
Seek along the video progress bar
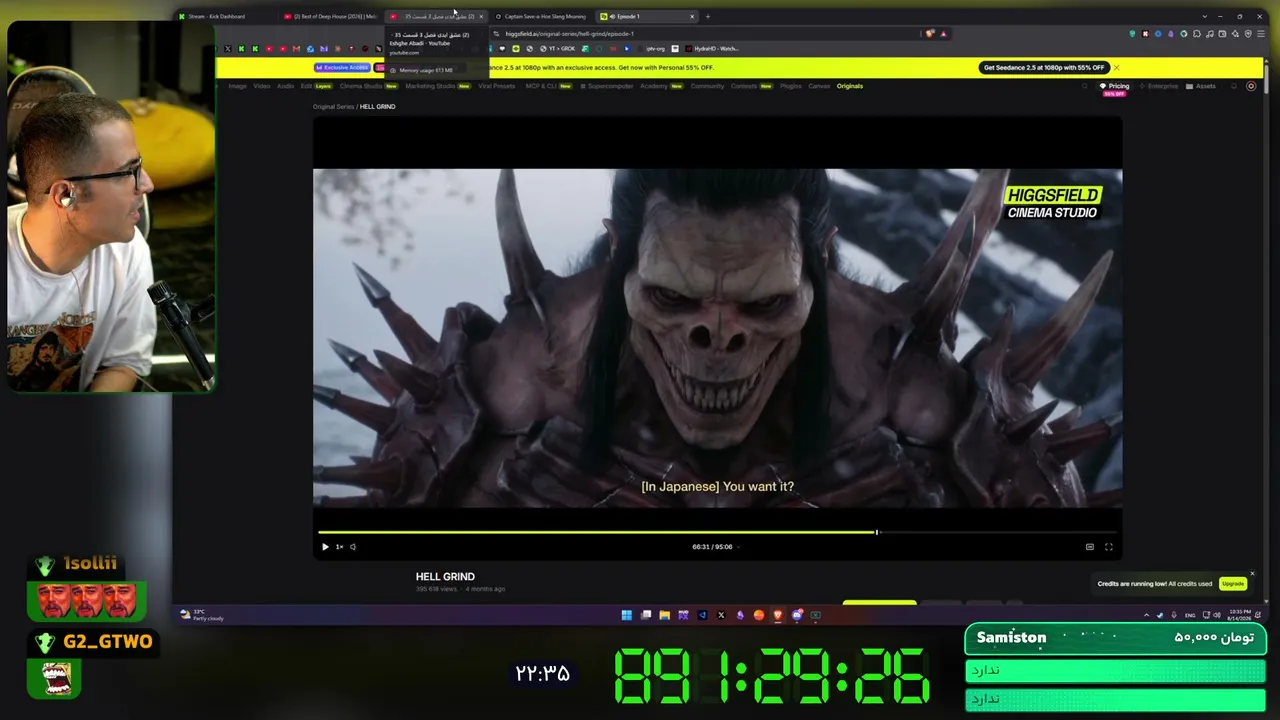pyautogui.click(x=718, y=532)
